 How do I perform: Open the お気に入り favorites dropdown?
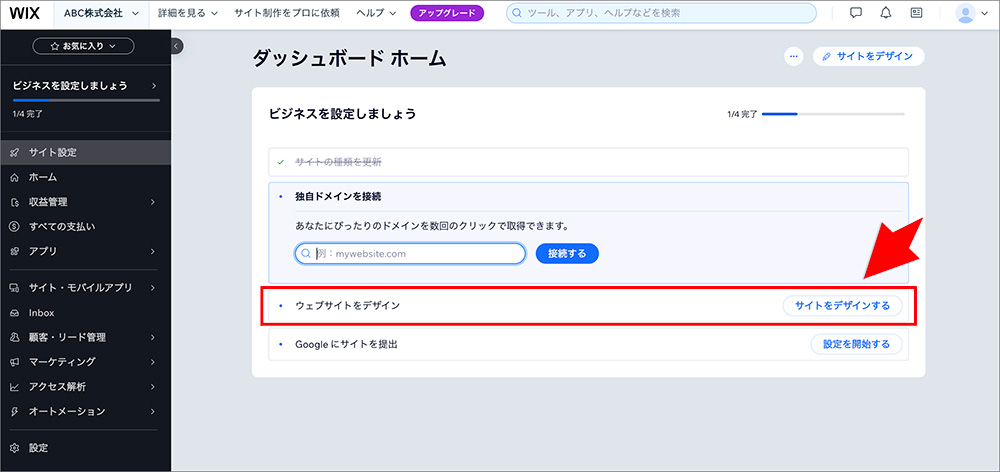coord(84,46)
